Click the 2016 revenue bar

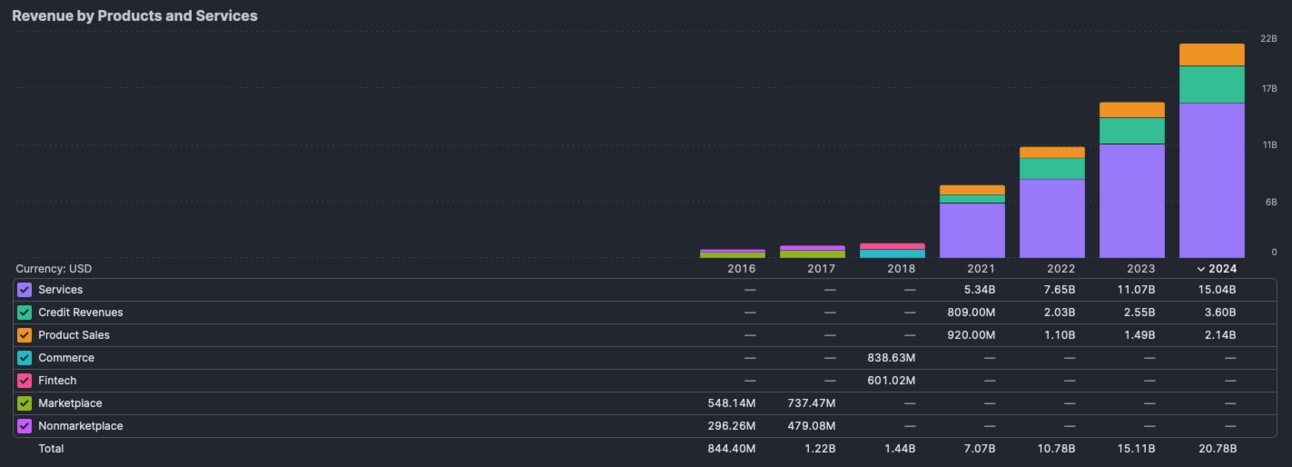click(732, 254)
